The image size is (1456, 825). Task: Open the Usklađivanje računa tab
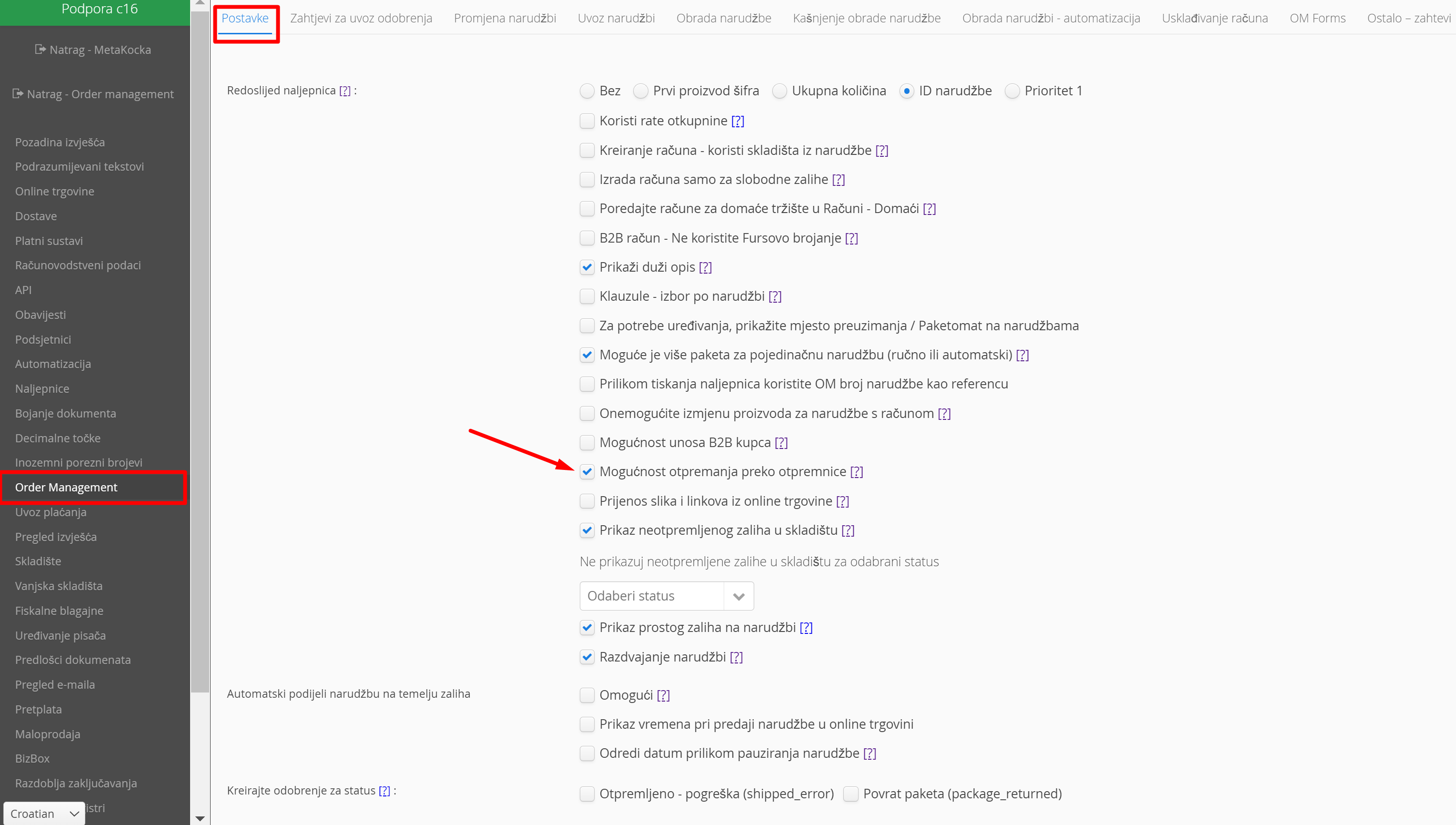tap(1214, 18)
